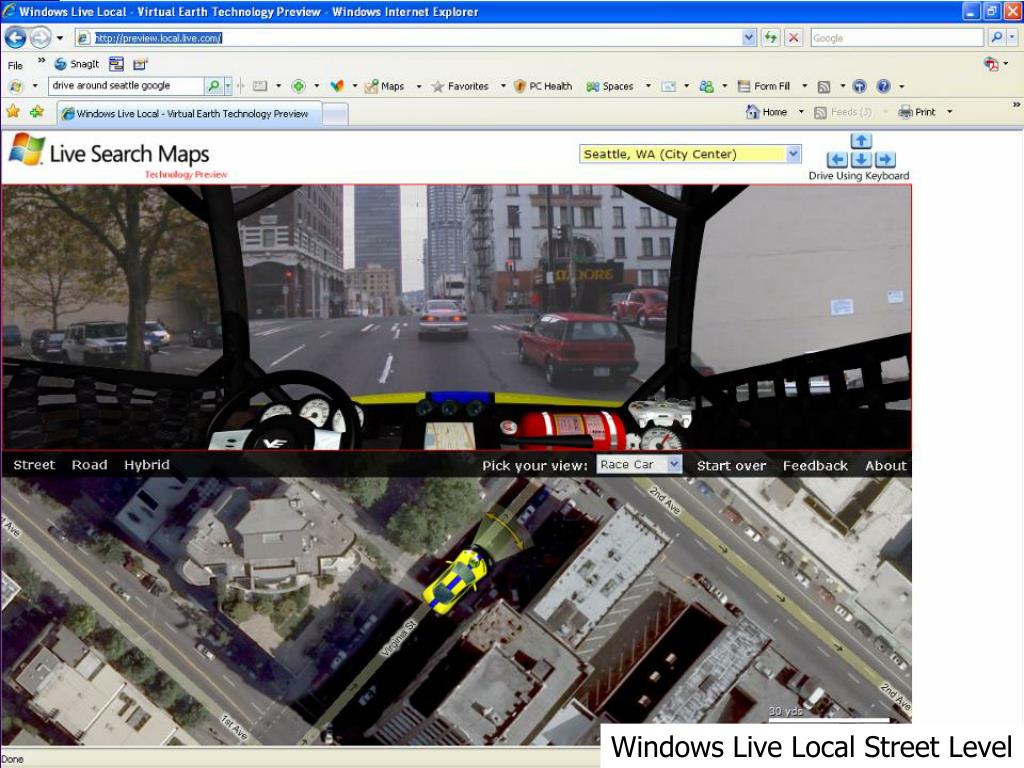Screen dimensions: 1024x768
Task: Open the recent pages dropdown beside Forward
Action: [60, 38]
